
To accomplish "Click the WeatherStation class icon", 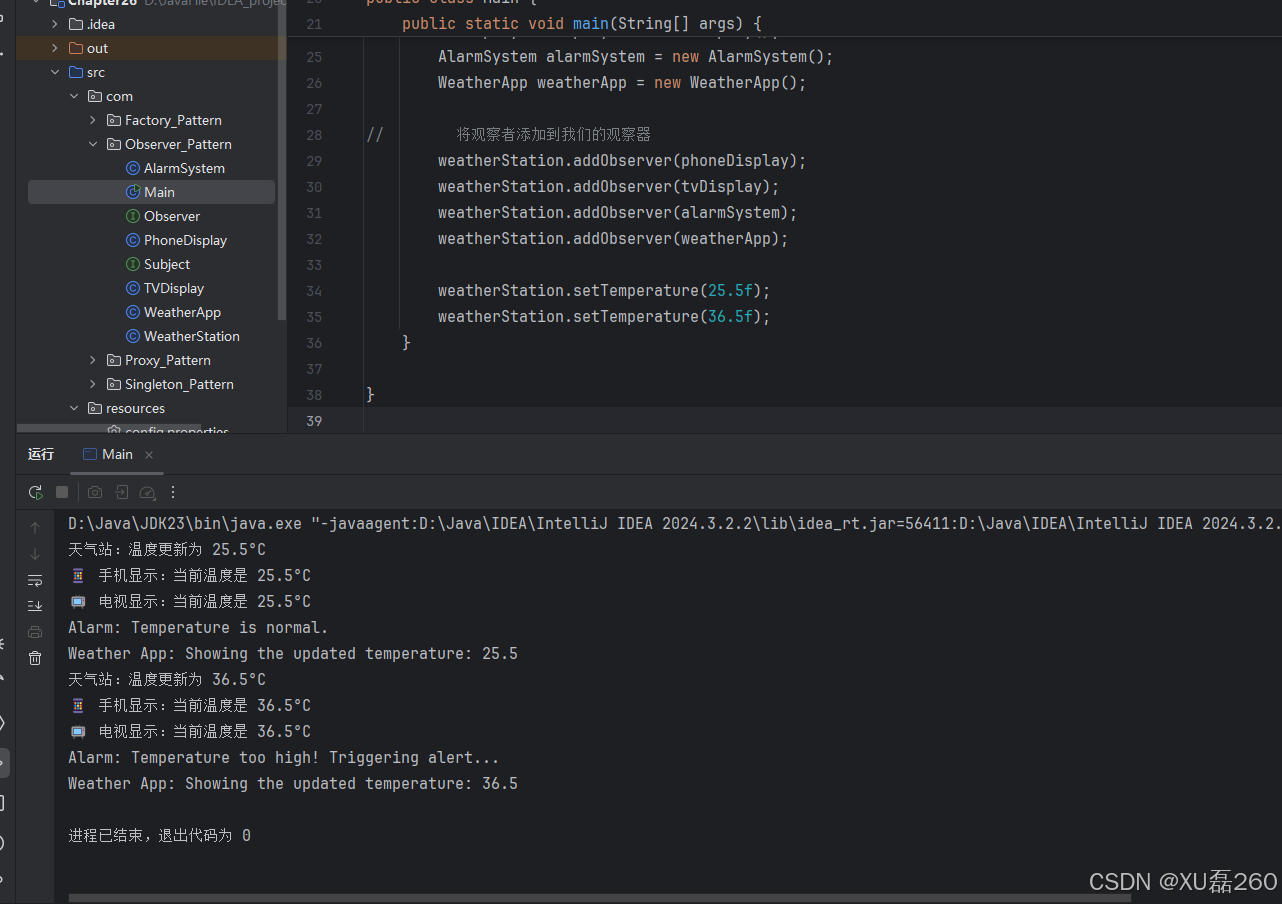I will (133, 336).
